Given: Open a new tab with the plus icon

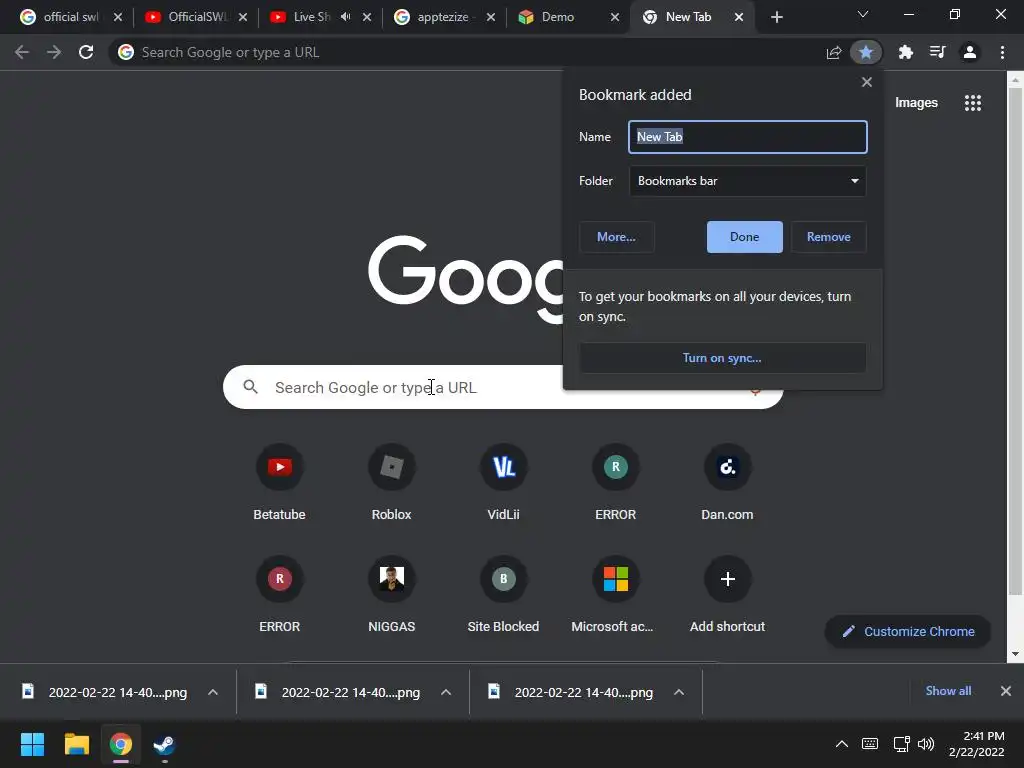Looking at the screenshot, I should point(776,17).
